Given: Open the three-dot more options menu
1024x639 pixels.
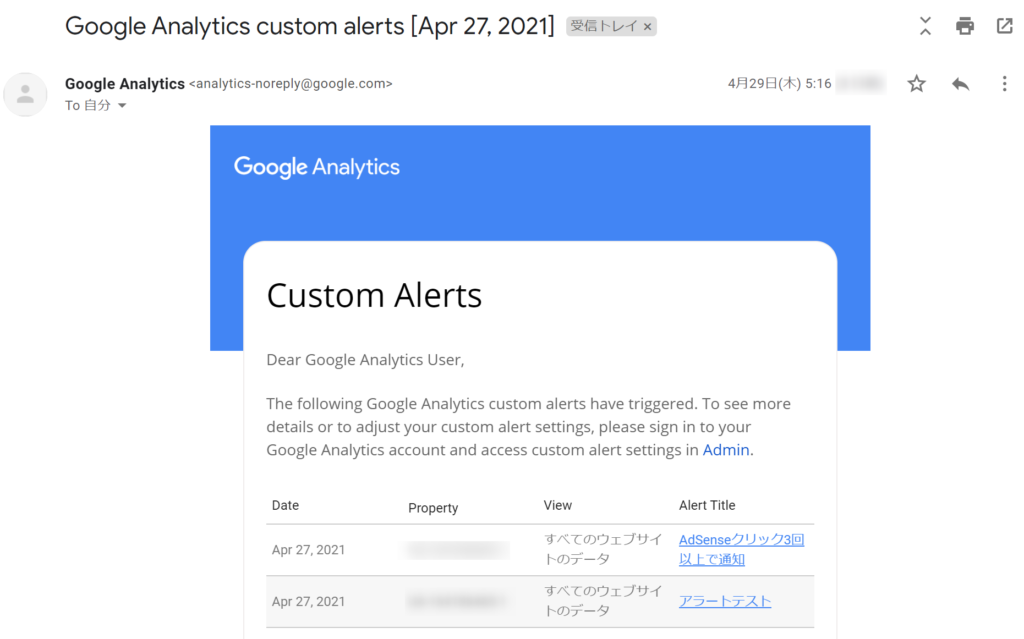Looking at the screenshot, I should click(x=1004, y=84).
